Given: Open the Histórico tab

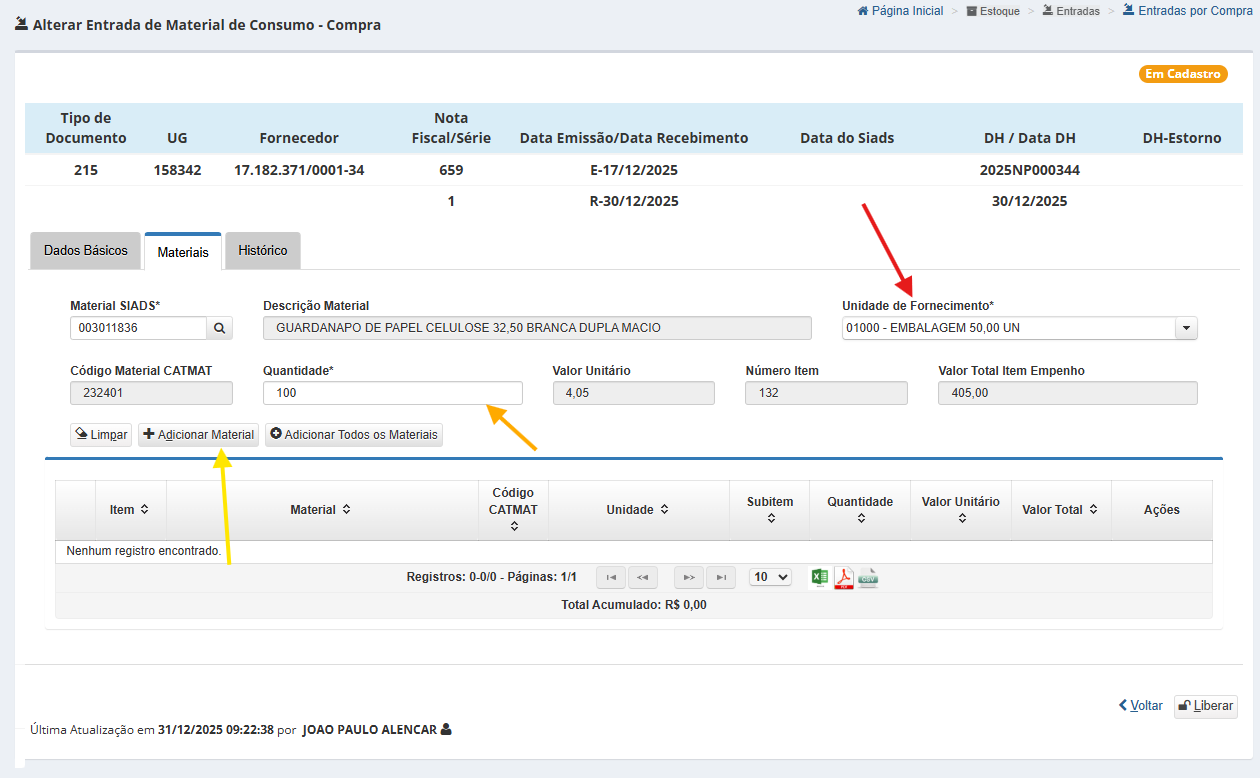Looking at the screenshot, I should (x=262, y=251).
